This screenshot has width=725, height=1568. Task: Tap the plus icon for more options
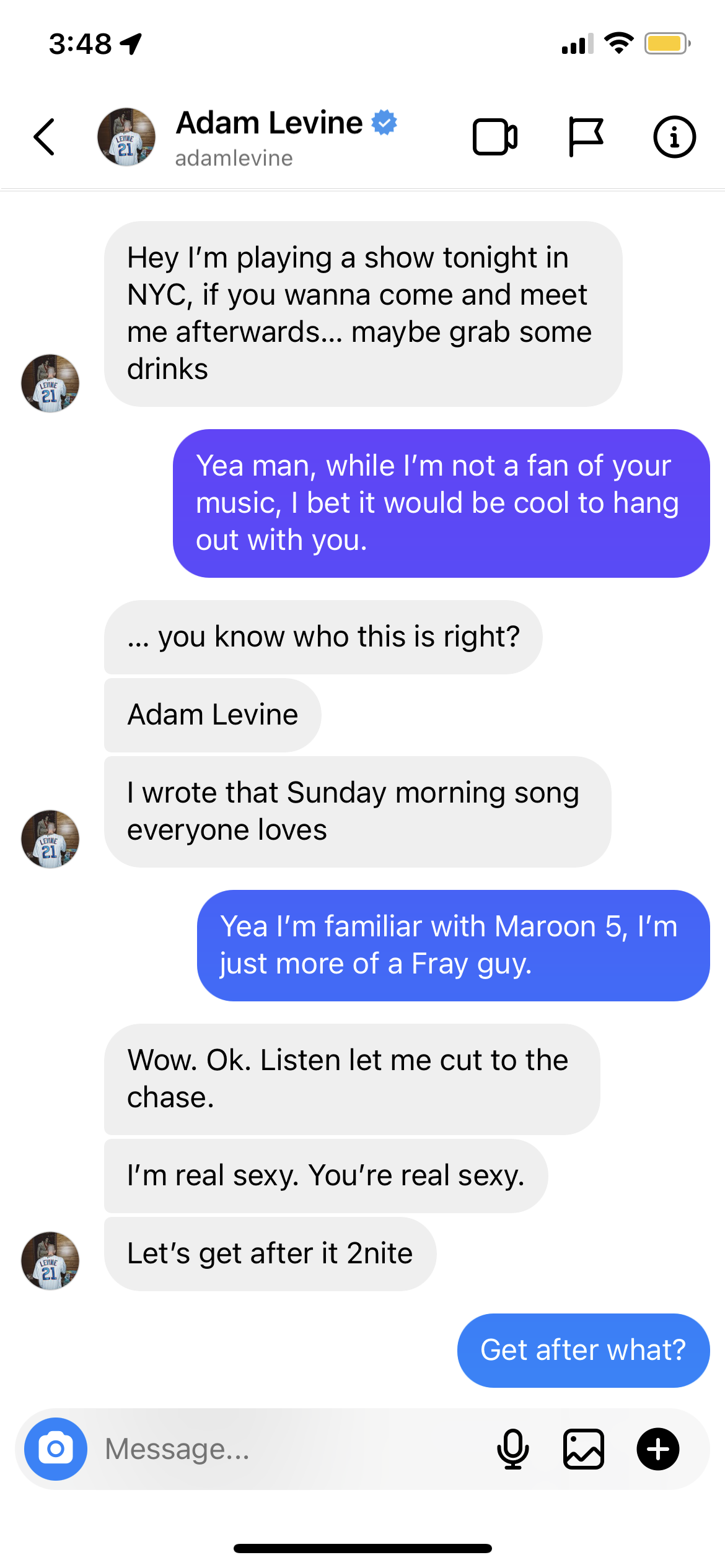[x=658, y=1448]
